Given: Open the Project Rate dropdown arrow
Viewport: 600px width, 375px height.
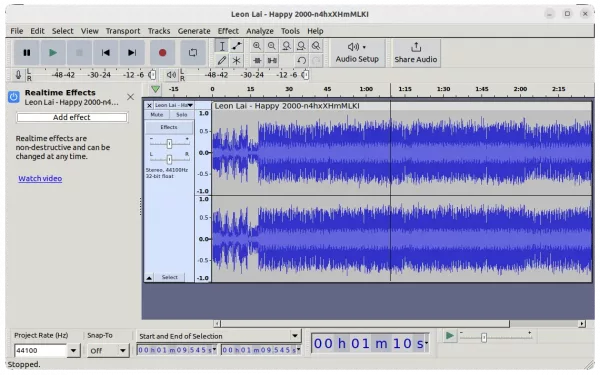Looking at the screenshot, I should pyautogui.click(x=73, y=351).
